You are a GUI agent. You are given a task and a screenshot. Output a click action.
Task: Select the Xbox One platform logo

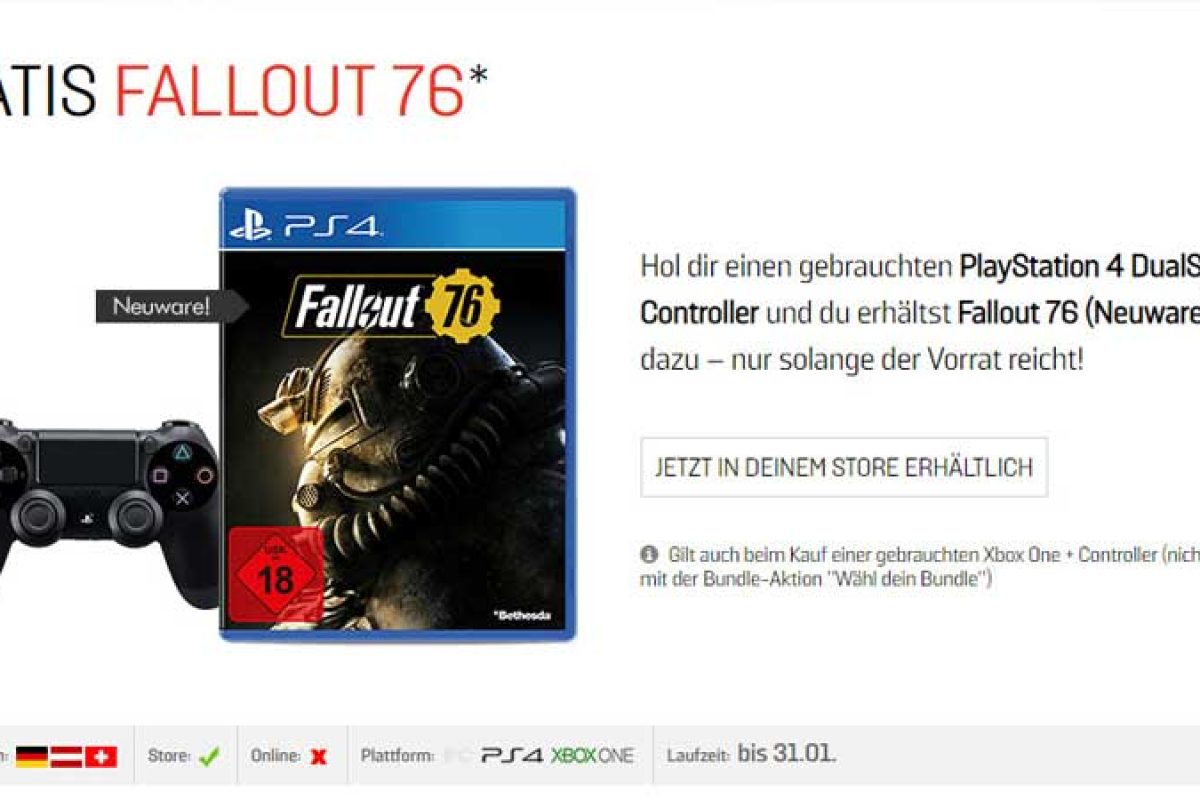pos(592,756)
